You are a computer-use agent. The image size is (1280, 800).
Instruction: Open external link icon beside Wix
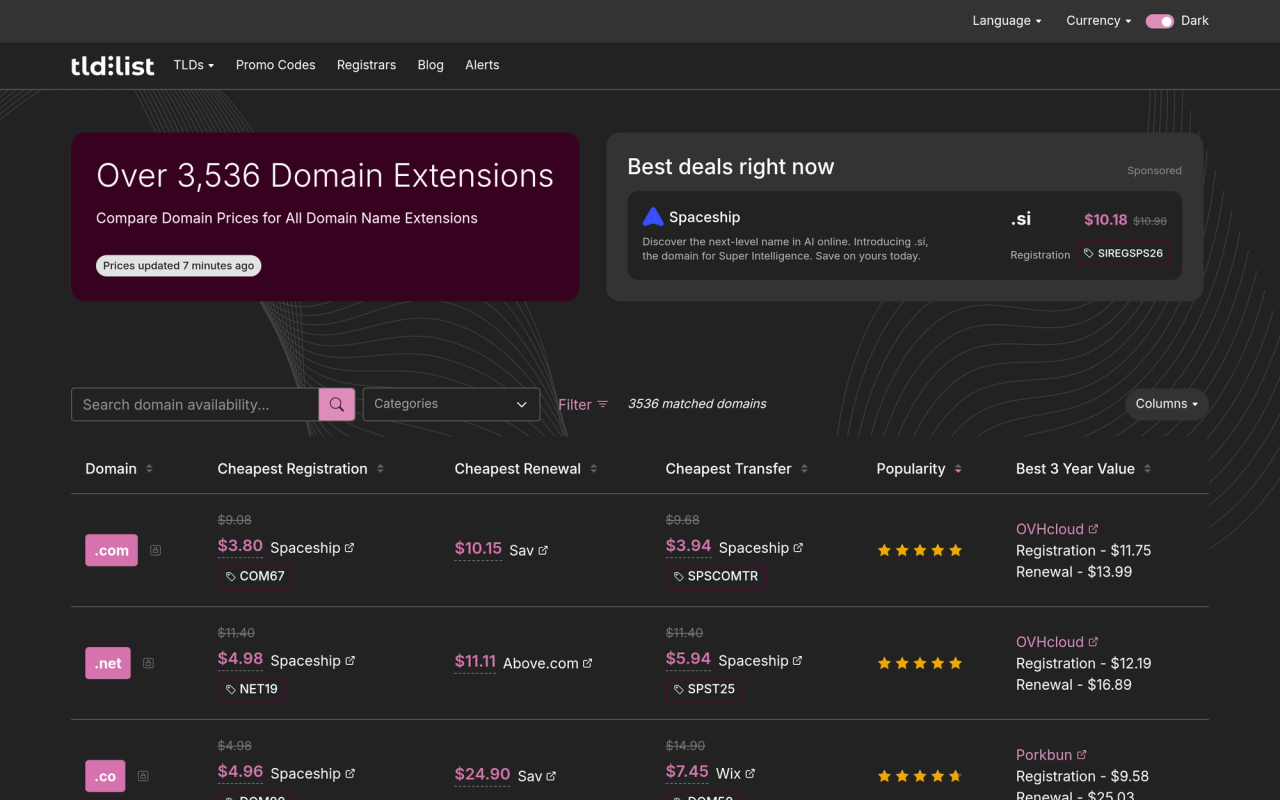click(750, 773)
